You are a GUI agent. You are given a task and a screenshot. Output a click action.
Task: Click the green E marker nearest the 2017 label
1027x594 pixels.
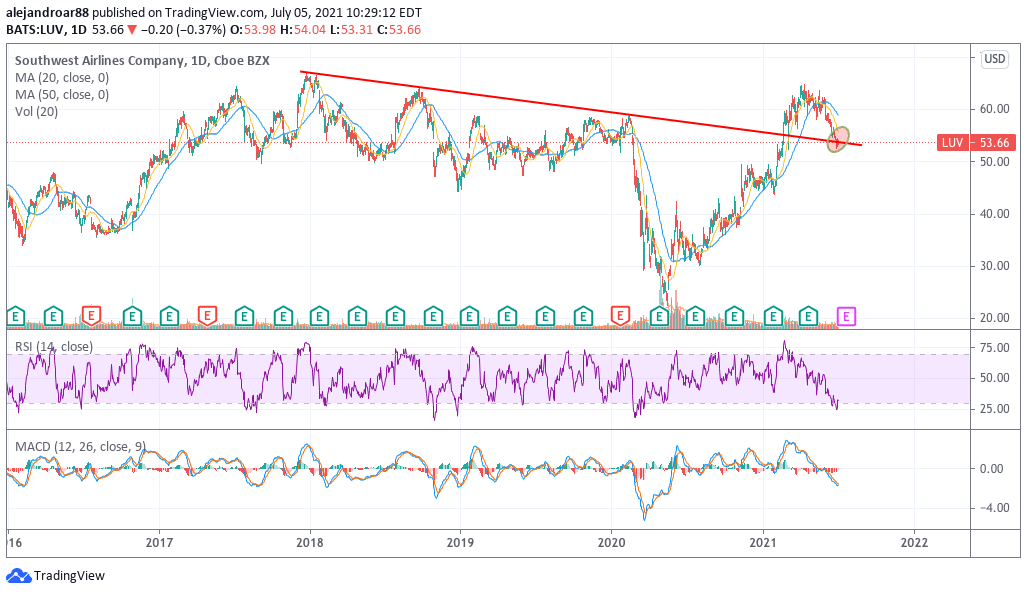click(169, 317)
